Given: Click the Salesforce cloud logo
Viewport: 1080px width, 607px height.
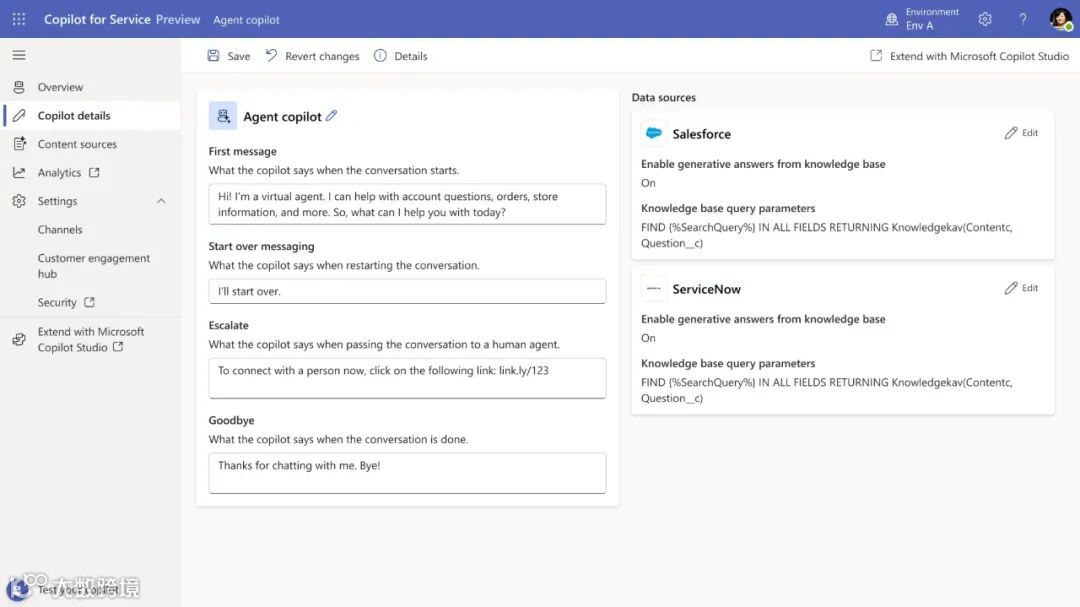Looking at the screenshot, I should point(653,133).
